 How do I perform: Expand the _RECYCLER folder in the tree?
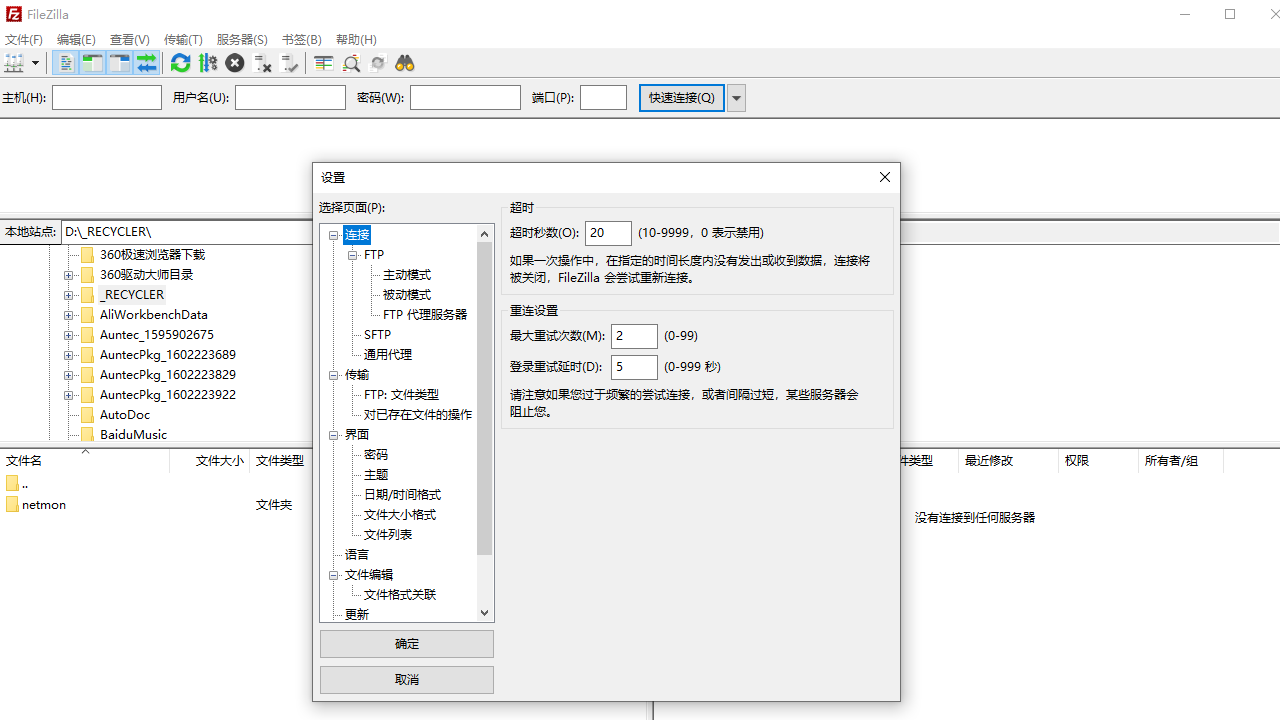click(x=67, y=294)
